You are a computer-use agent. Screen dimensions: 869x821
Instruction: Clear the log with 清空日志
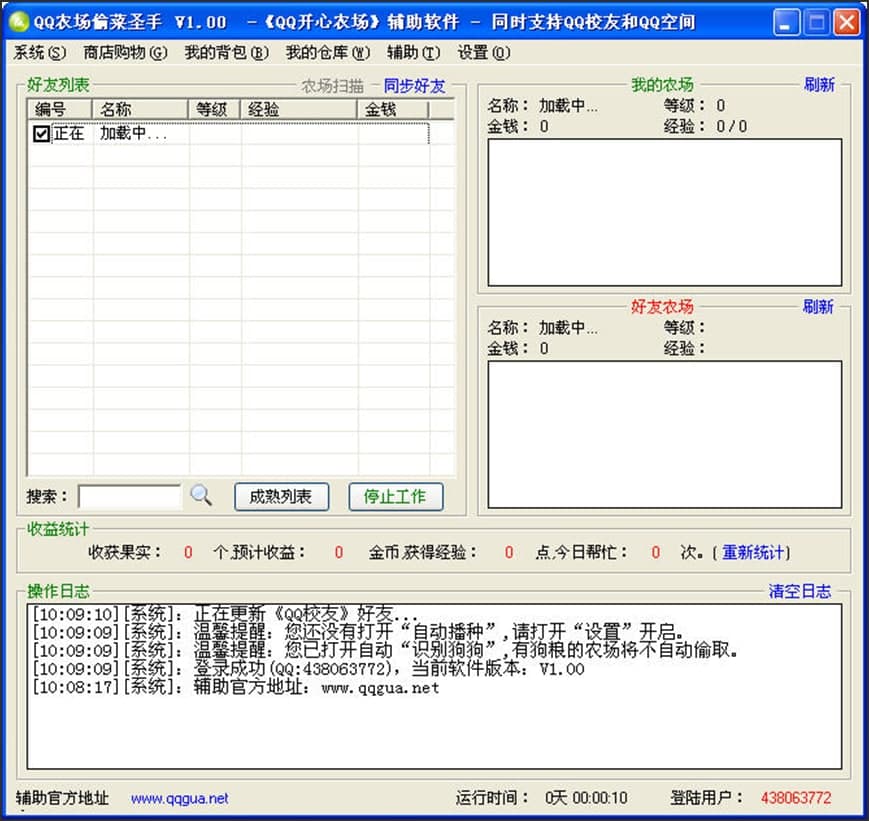(x=799, y=591)
